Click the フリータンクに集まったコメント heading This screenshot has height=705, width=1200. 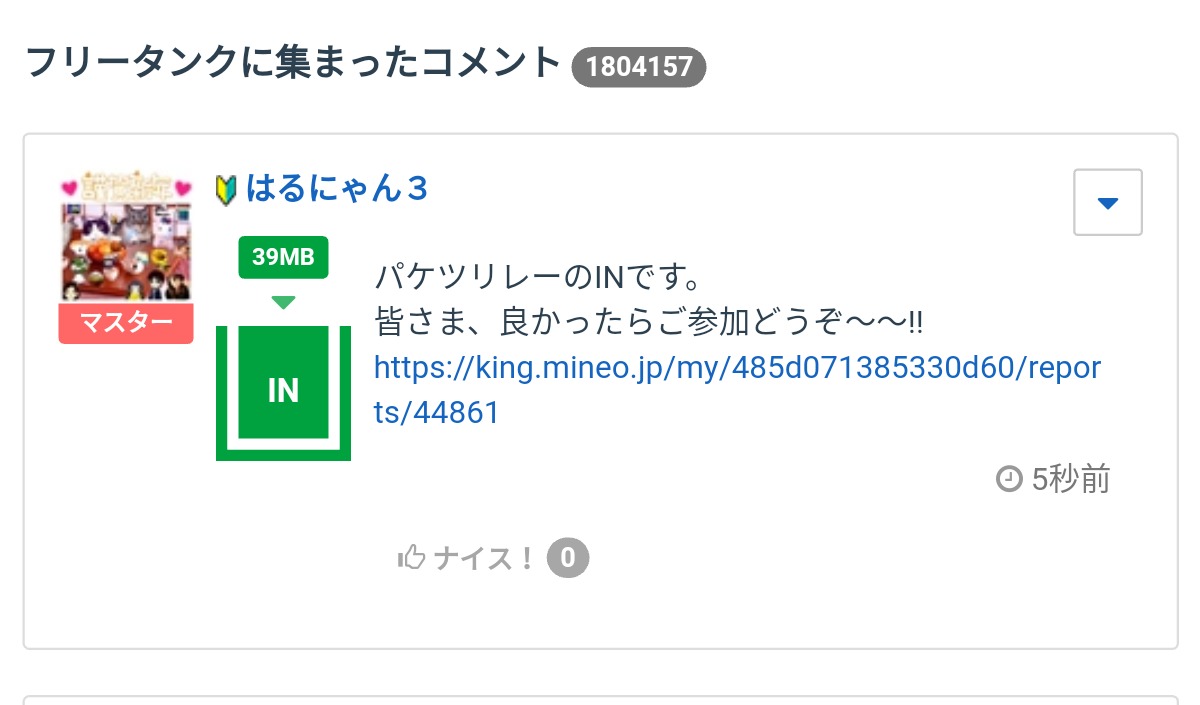[x=292, y=64]
